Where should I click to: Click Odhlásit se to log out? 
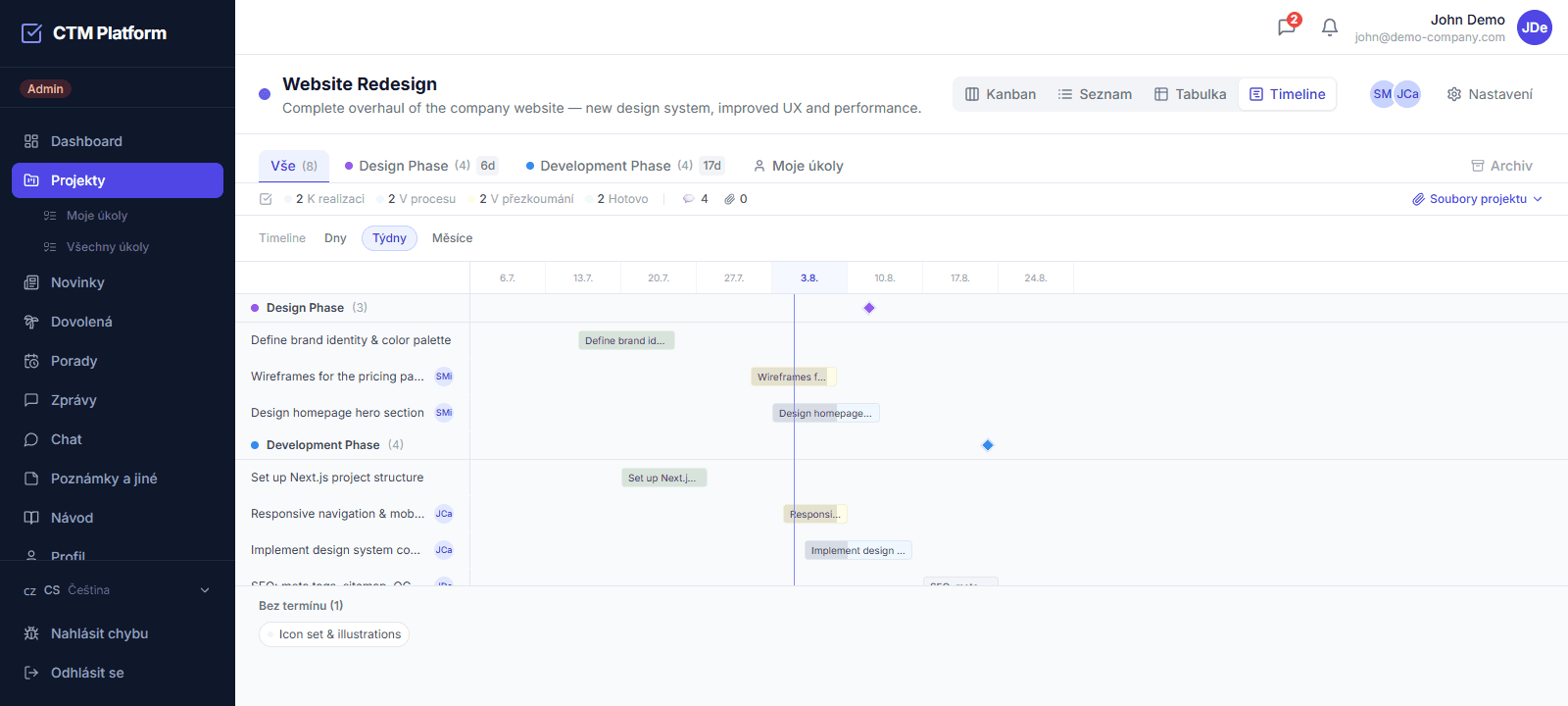tap(118, 673)
